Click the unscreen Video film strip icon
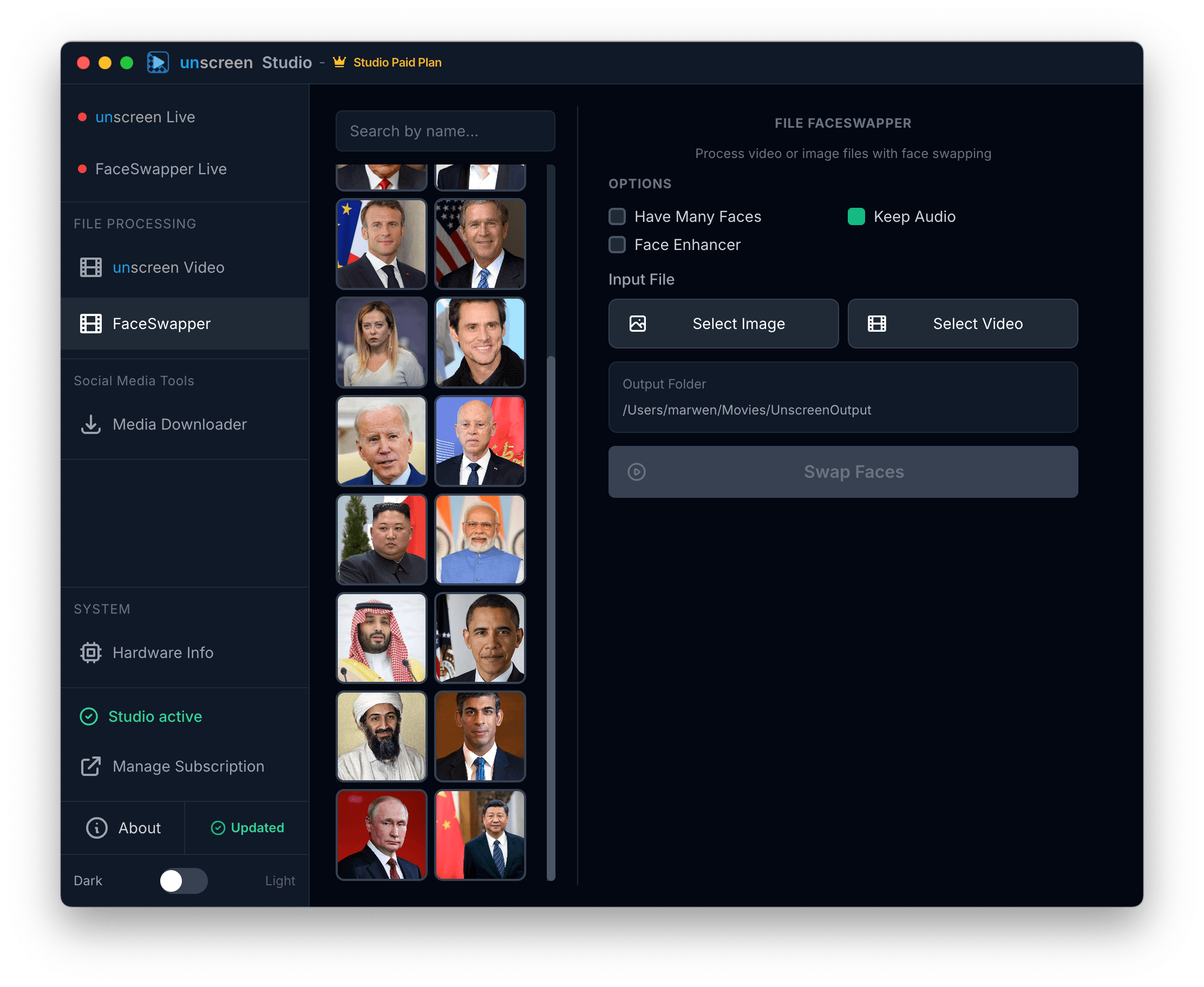 tap(90, 267)
